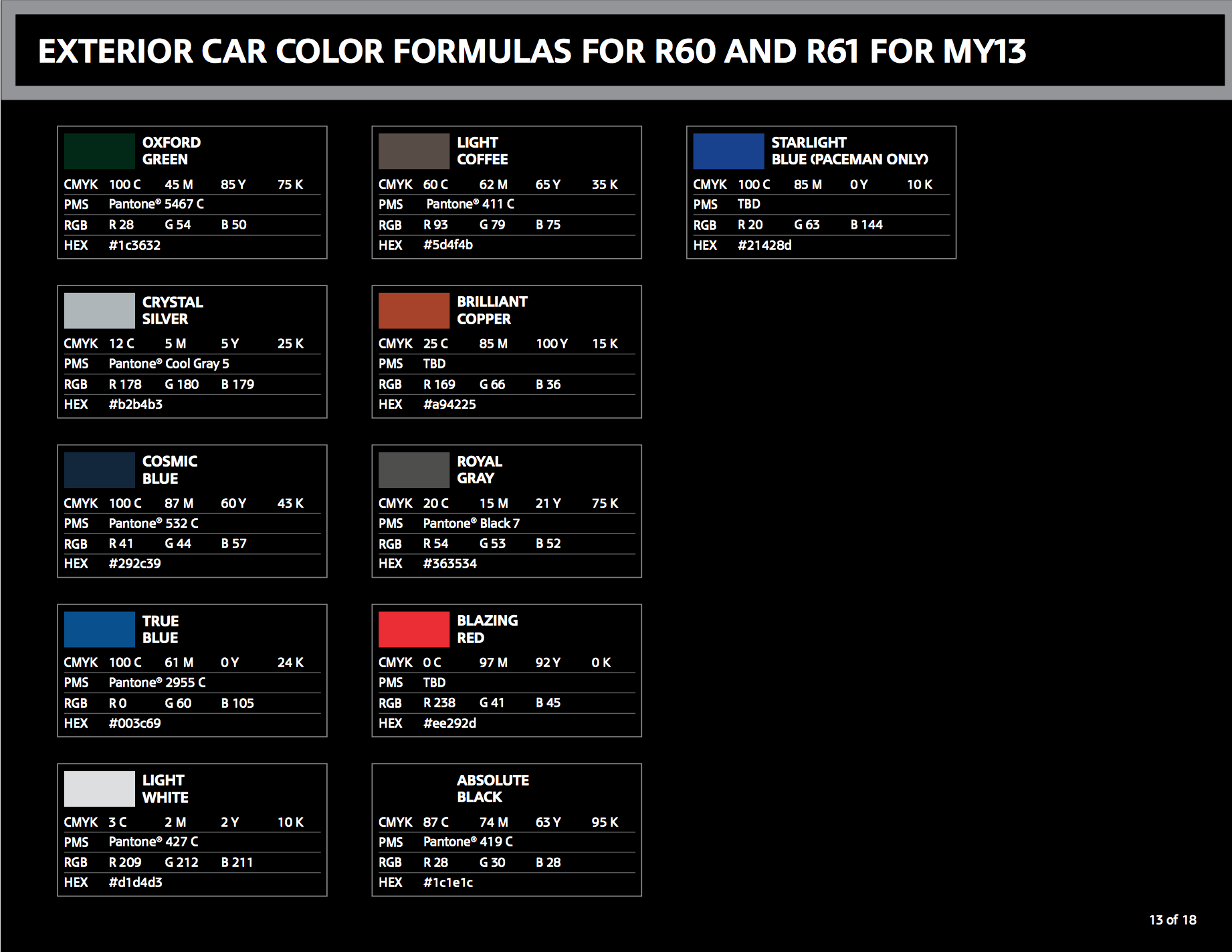Click HEX code #ee292d for Blazing Red
1232x952 pixels.
point(449,723)
